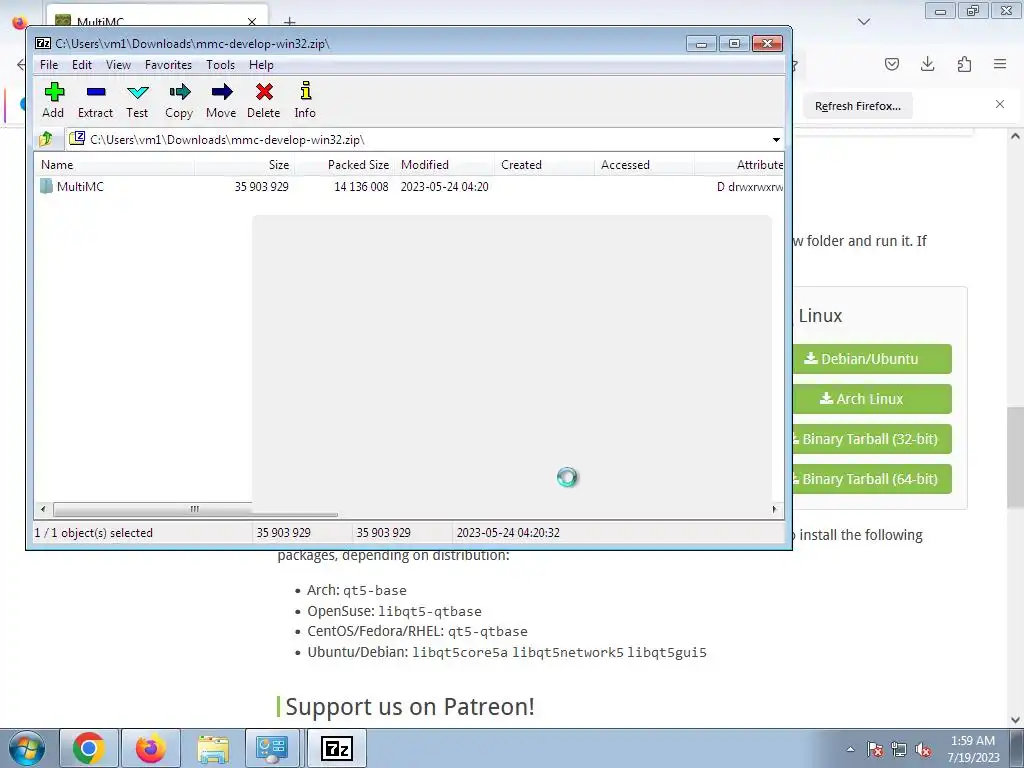Close the MultiMC Firefox tab
Image resolution: width=1024 pixels, height=768 pixels.
pyautogui.click(x=252, y=22)
